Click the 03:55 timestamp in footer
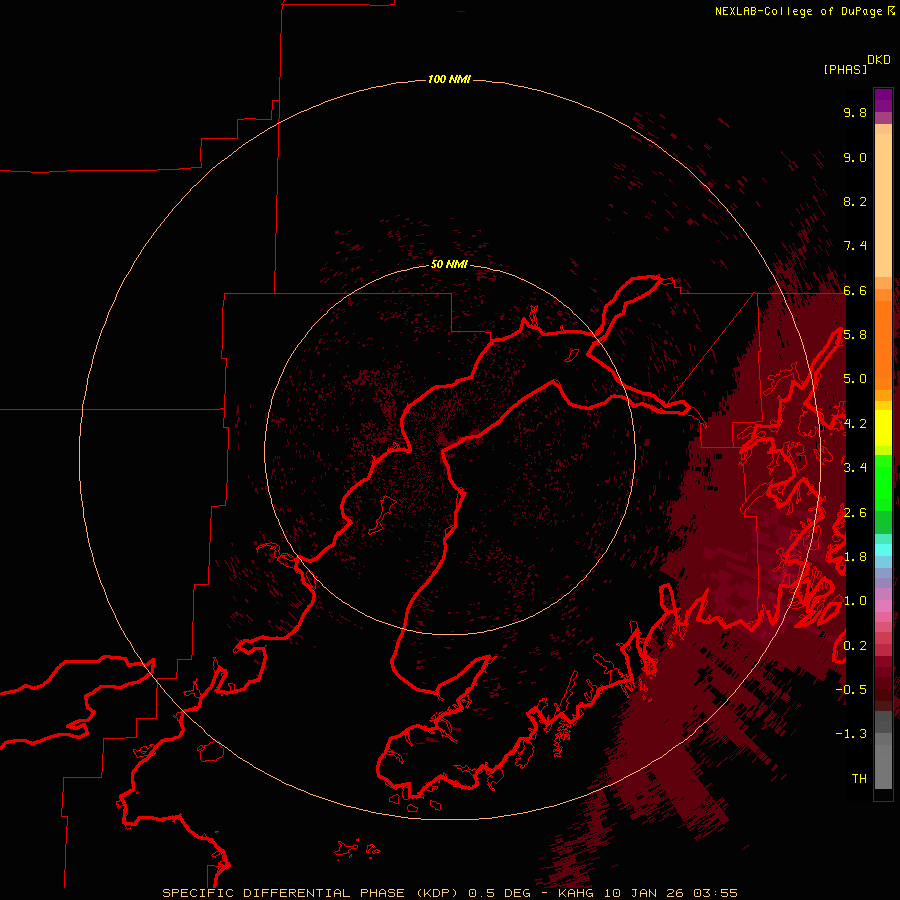 pyautogui.click(x=715, y=893)
